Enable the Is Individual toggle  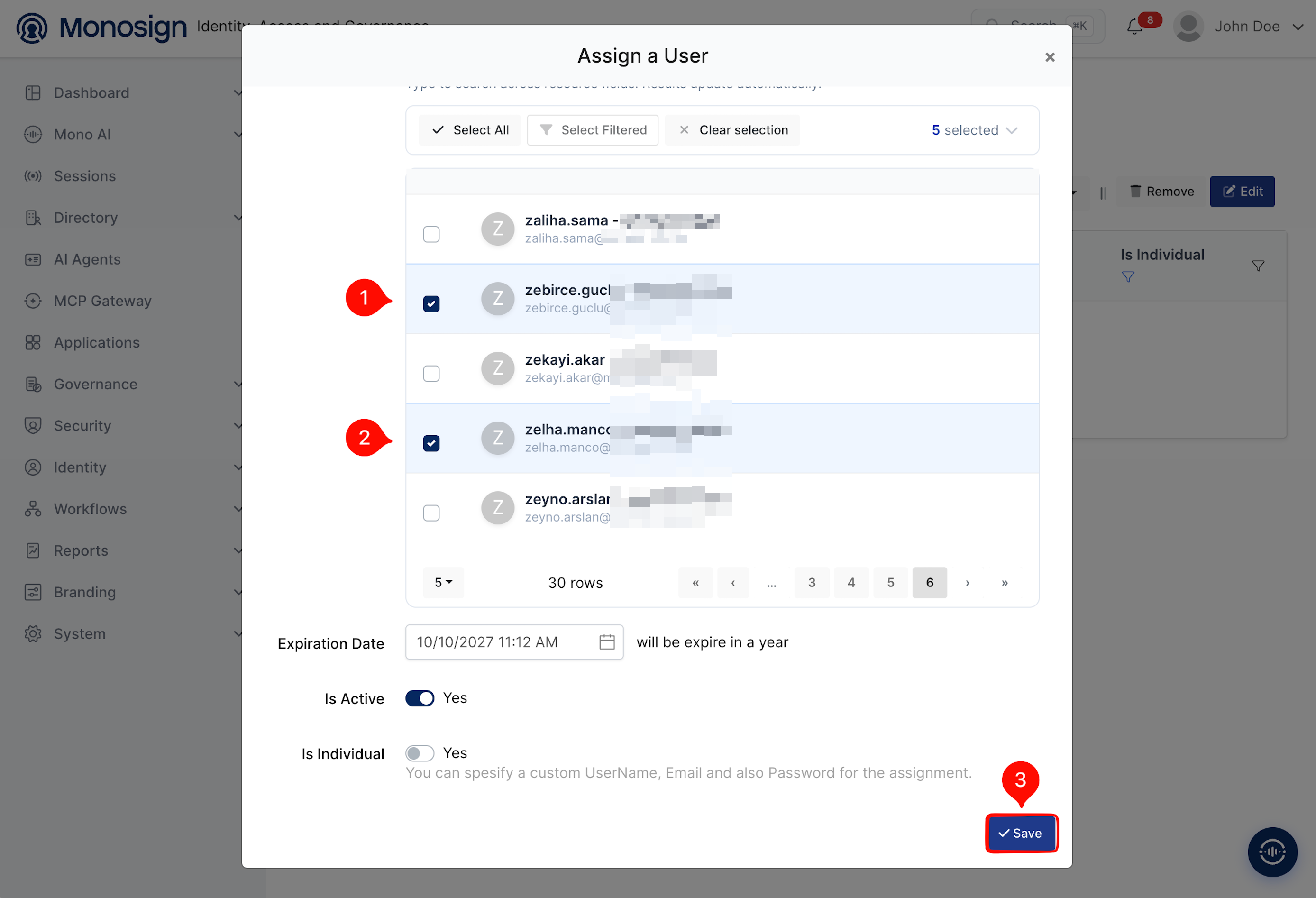pos(420,753)
